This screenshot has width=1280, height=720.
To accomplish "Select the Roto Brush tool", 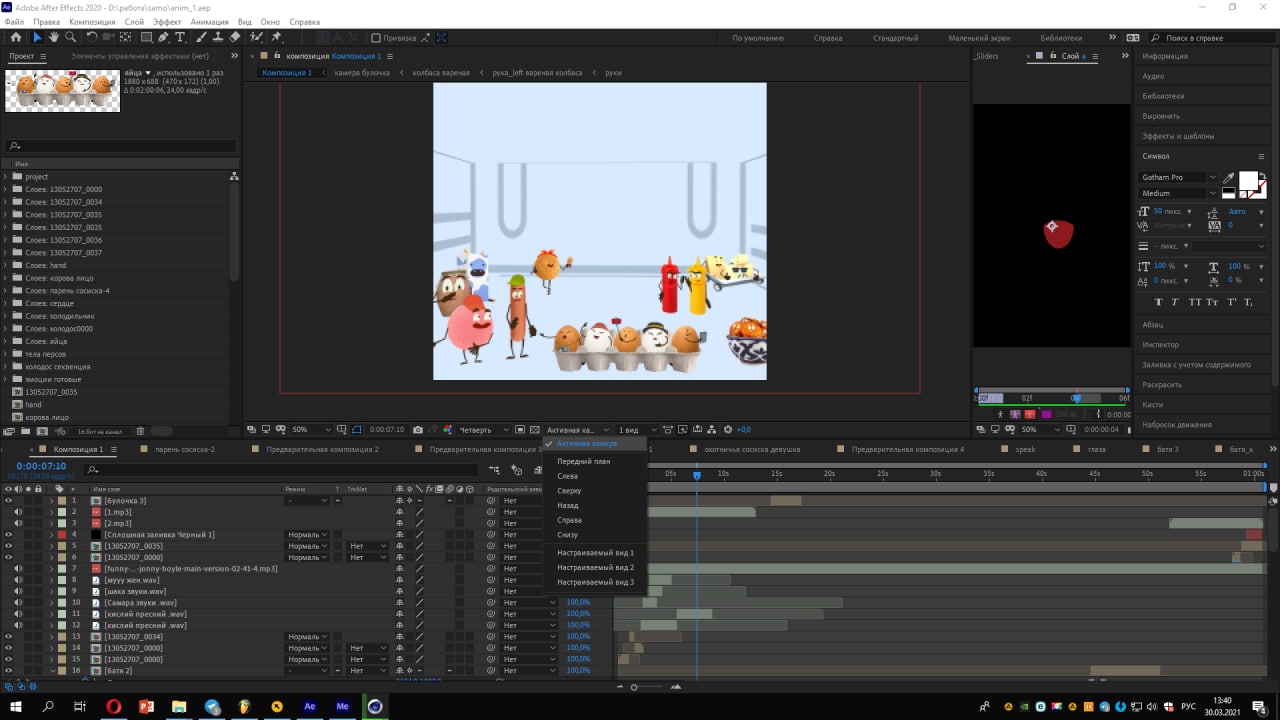I will (x=257, y=37).
